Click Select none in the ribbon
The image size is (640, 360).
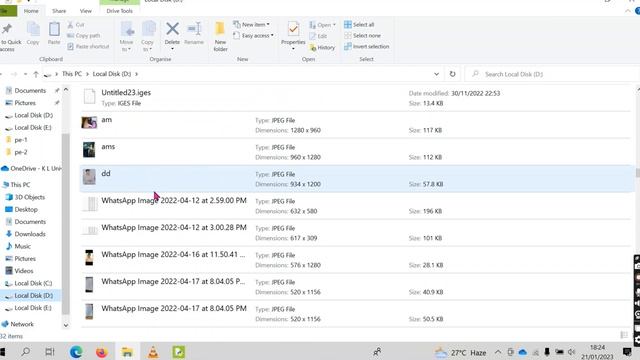362,36
